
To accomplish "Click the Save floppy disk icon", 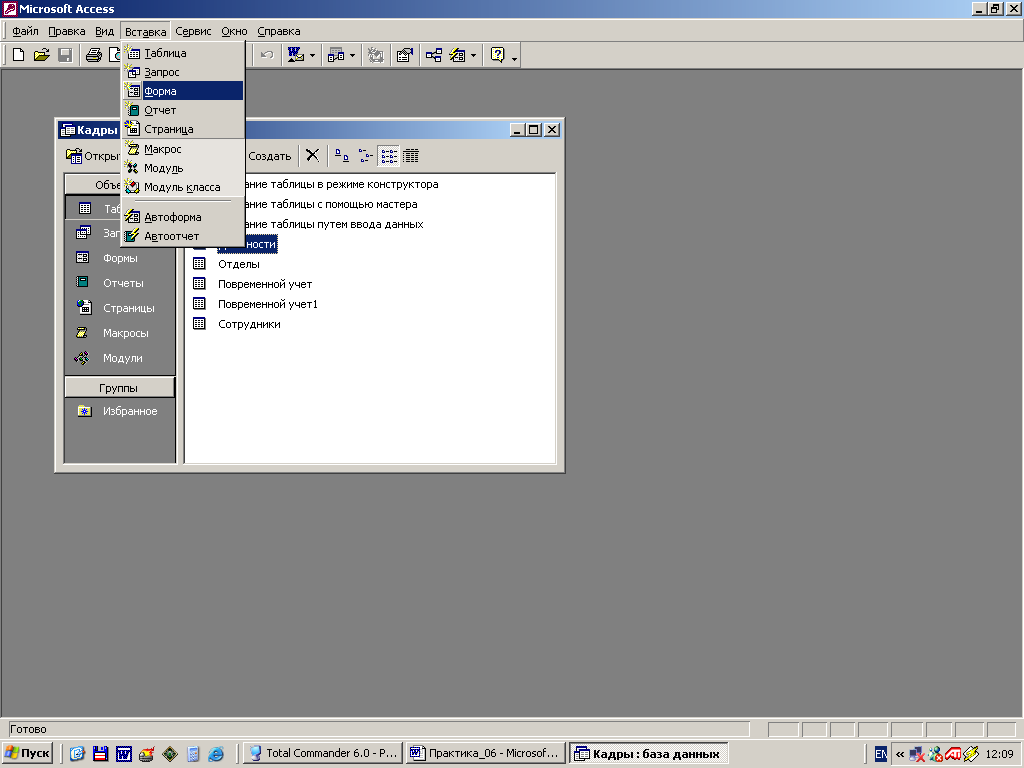I will pyautogui.click(x=65, y=55).
